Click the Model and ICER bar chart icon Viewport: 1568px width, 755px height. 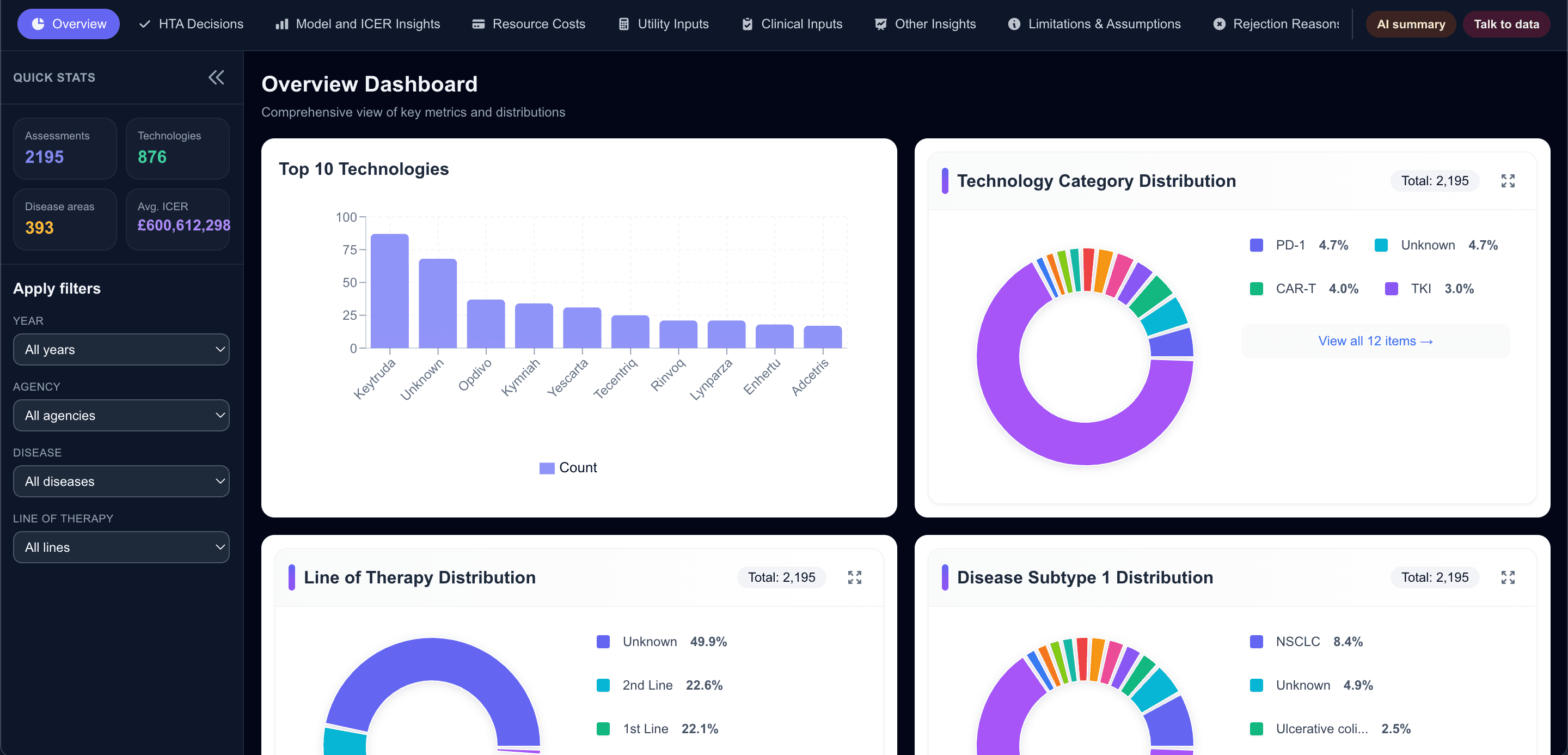[x=282, y=24]
